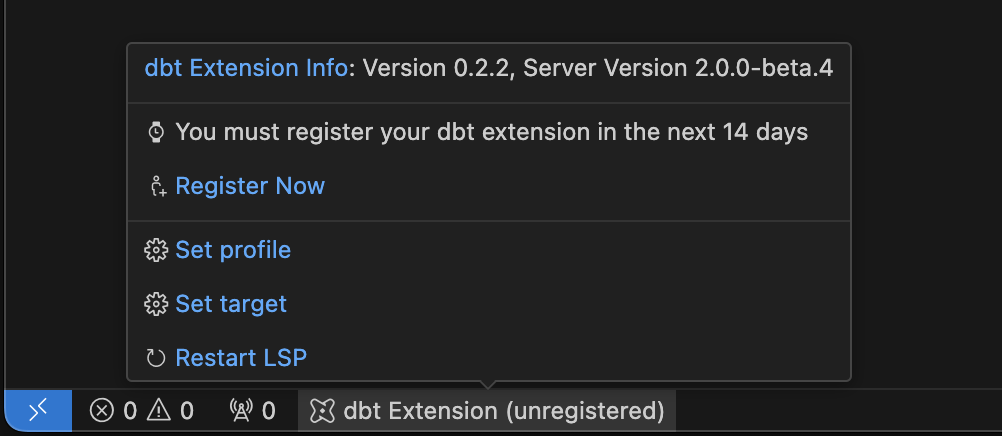Image resolution: width=1002 pixels, height=436 pixels.
Task: Open the remote window indicator in status bar
Action: tap(38, 410)
